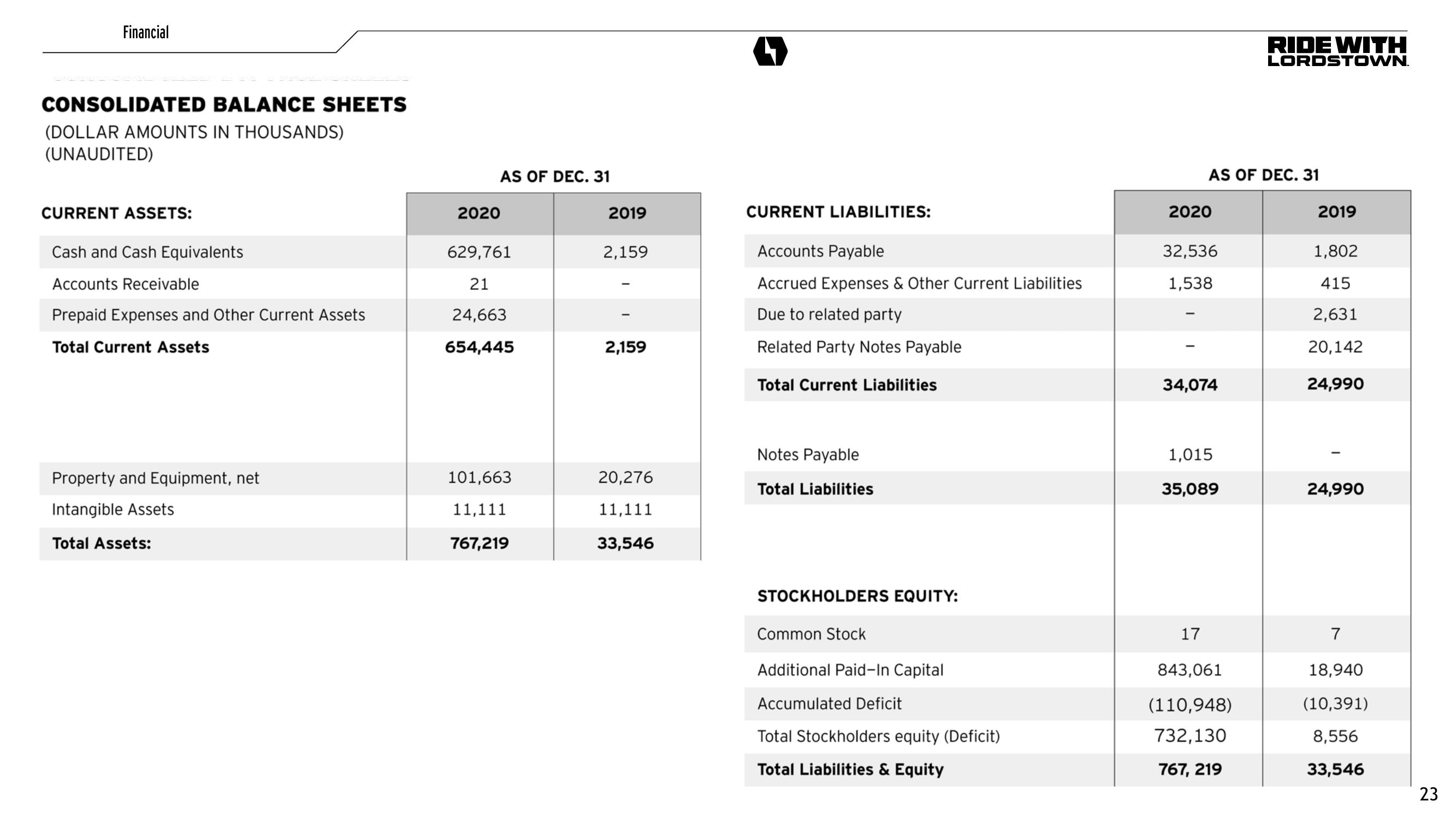
Task: Select the 2019 paid-in capital 18,940
Action: 1335,670
